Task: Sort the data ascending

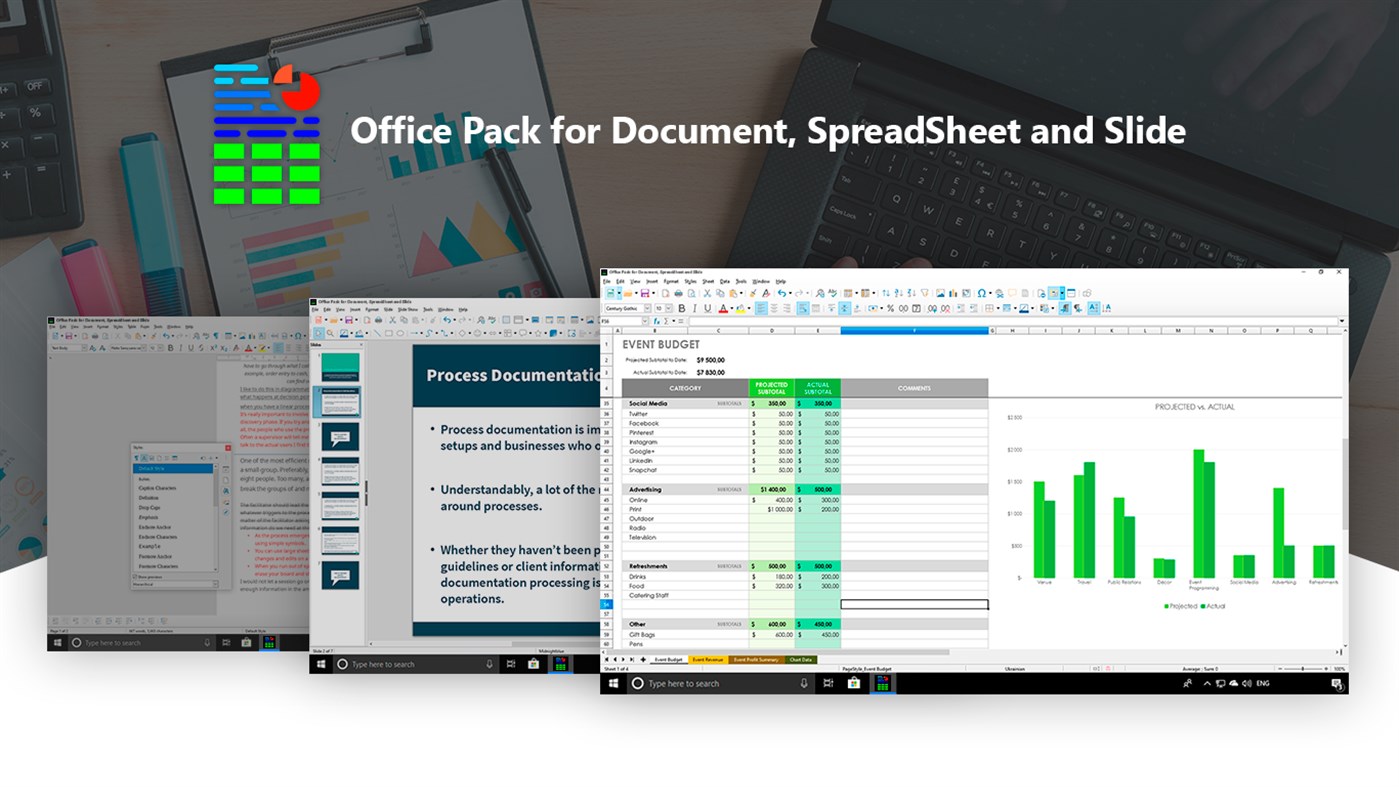Action: coord(899,292)
